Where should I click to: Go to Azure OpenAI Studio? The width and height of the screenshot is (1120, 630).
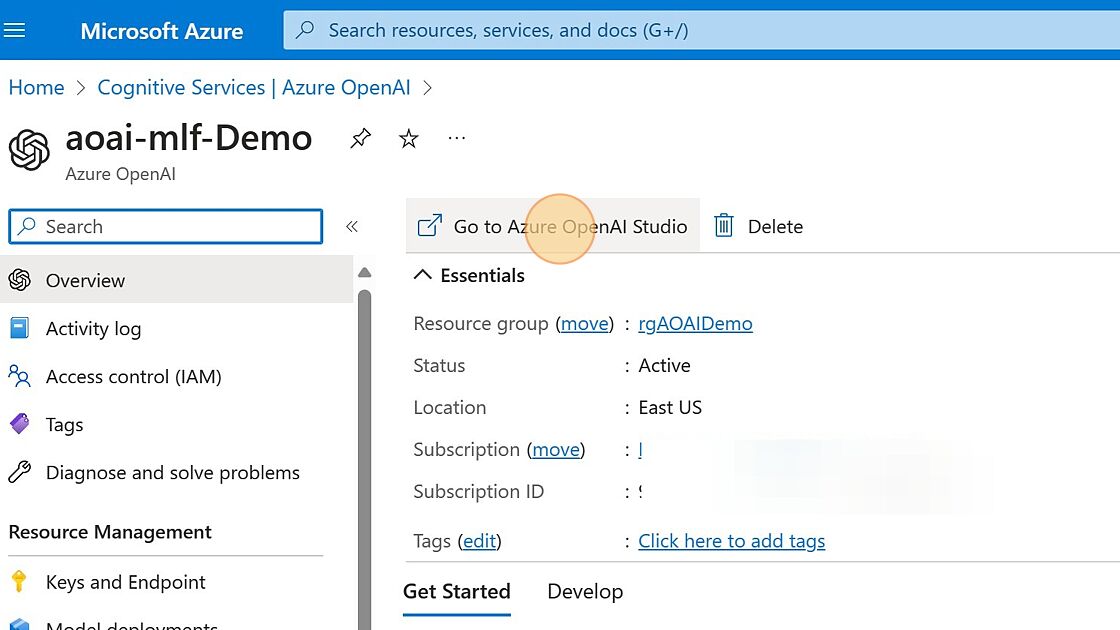pos(553,226)
